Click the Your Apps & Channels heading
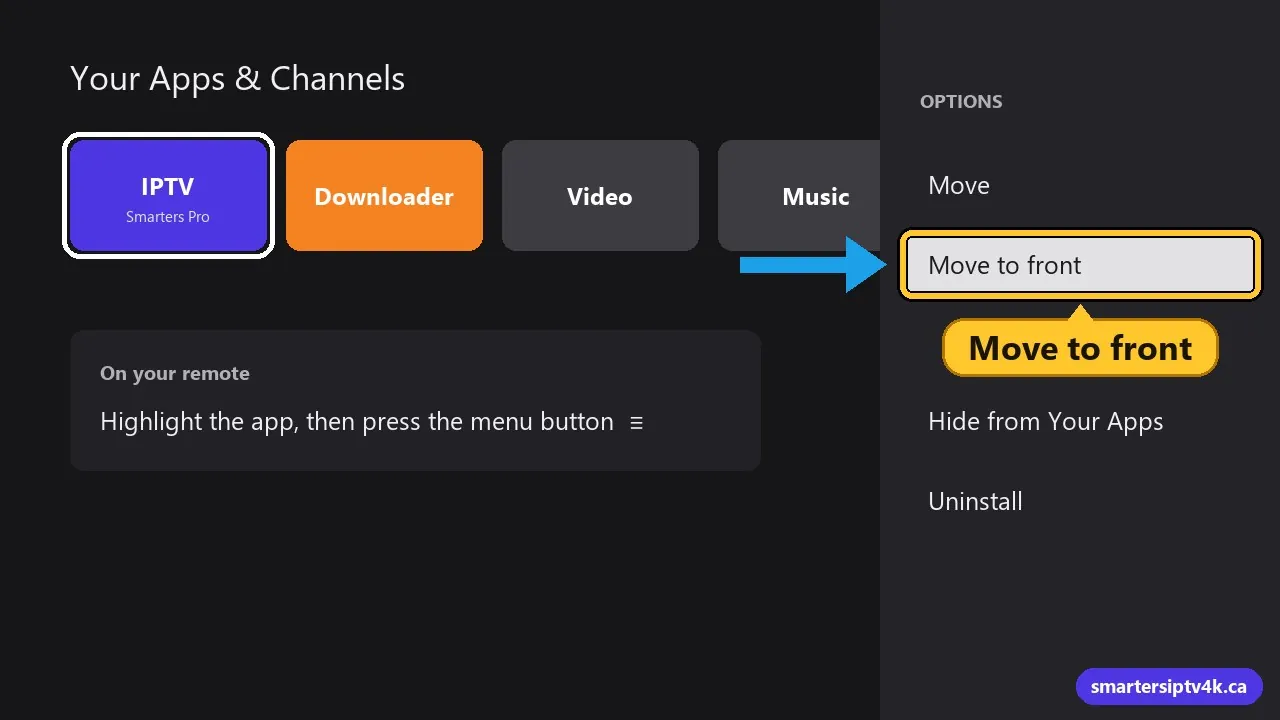 [x=238, y=79]
